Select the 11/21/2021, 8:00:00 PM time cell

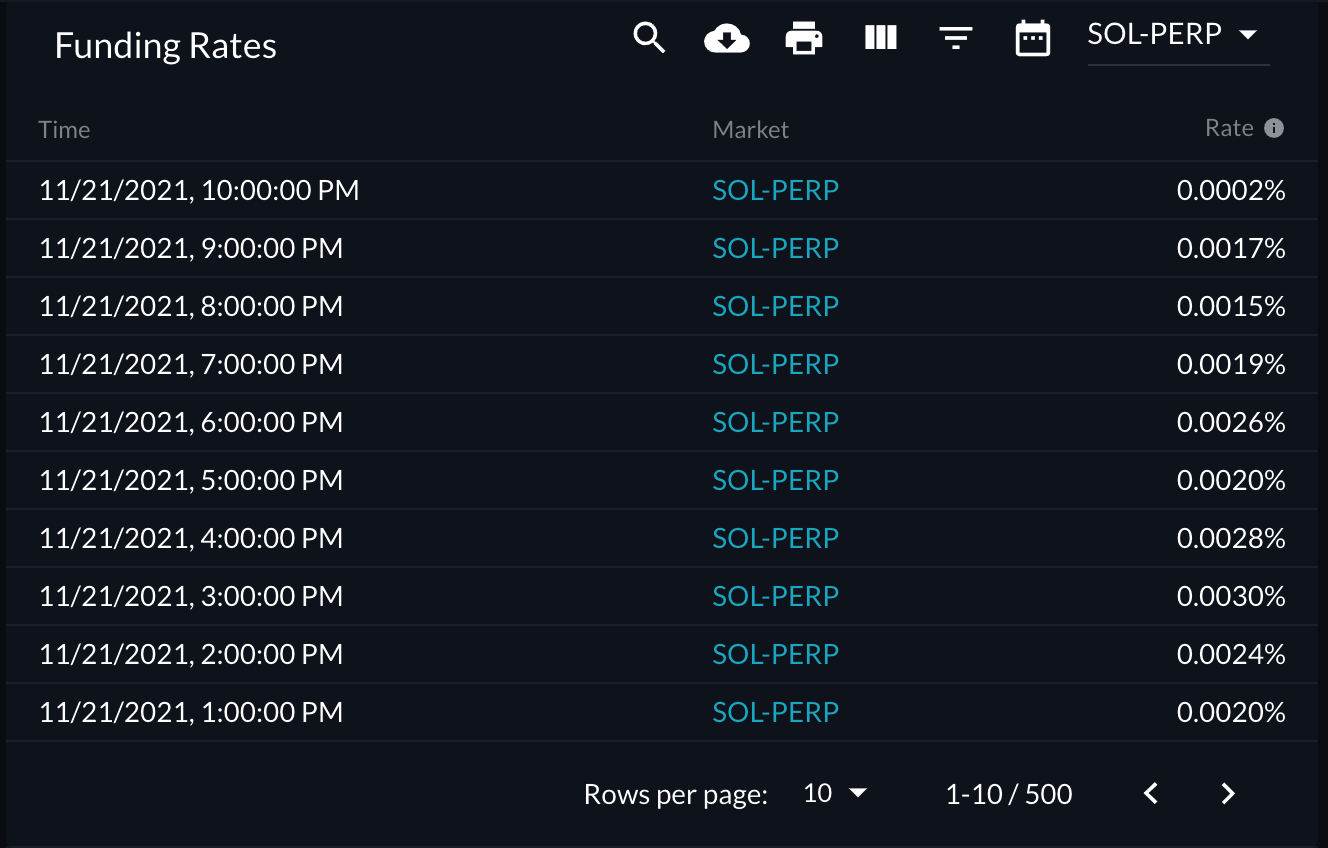pyautogui.click(x=191, y=306)
